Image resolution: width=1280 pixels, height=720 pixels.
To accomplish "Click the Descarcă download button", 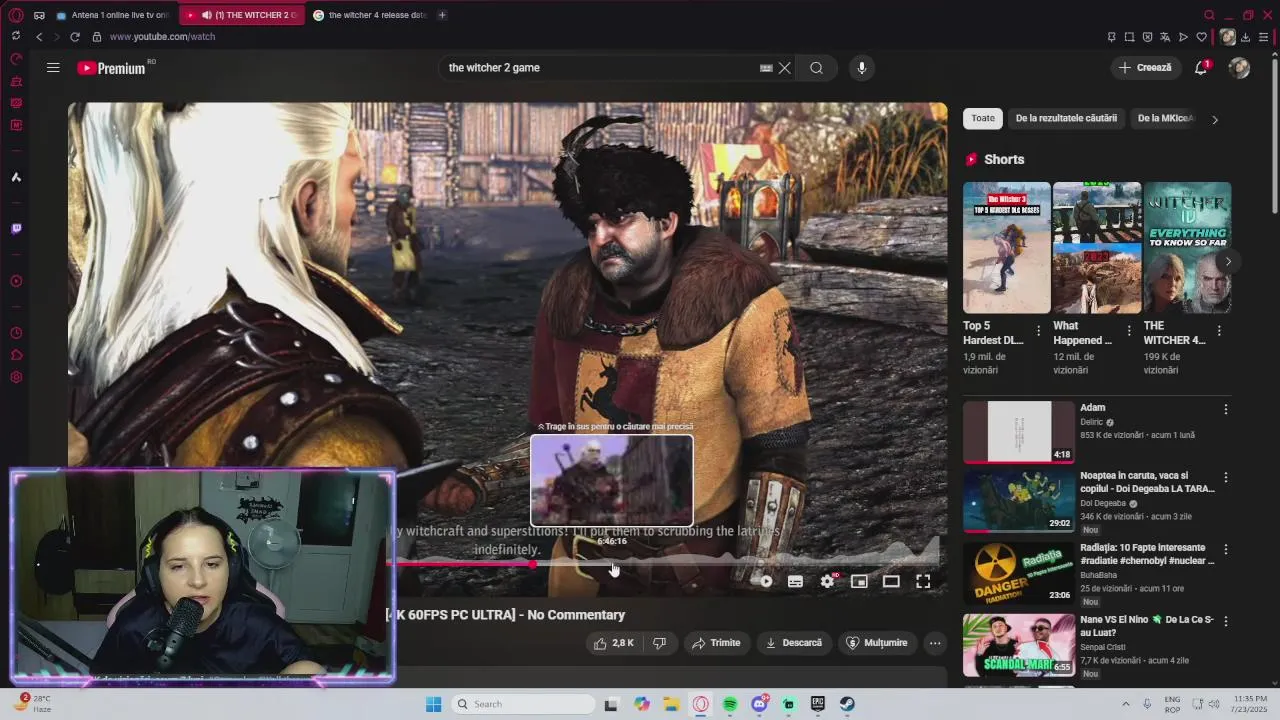I will coord(793,643).
